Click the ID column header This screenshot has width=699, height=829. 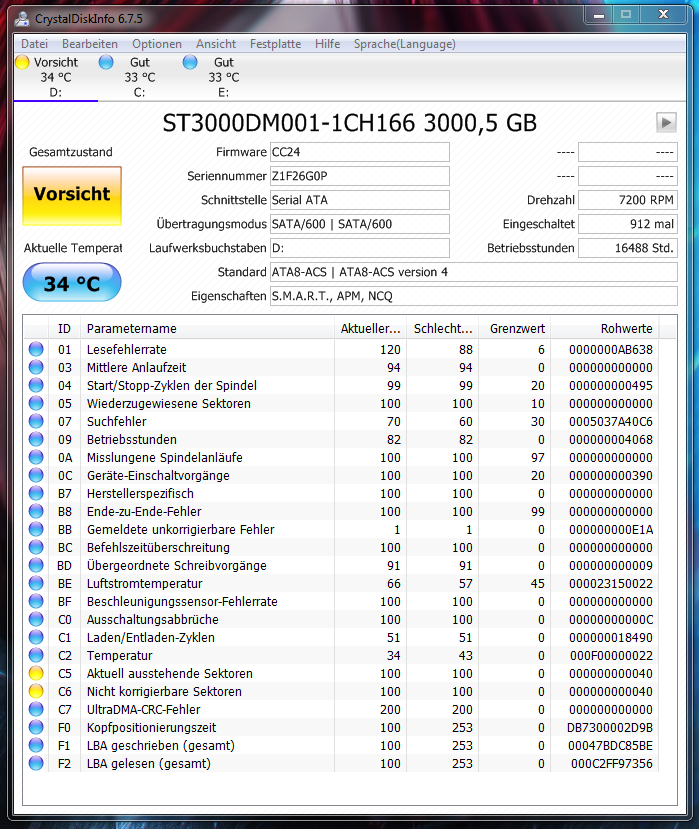[64, 328]
